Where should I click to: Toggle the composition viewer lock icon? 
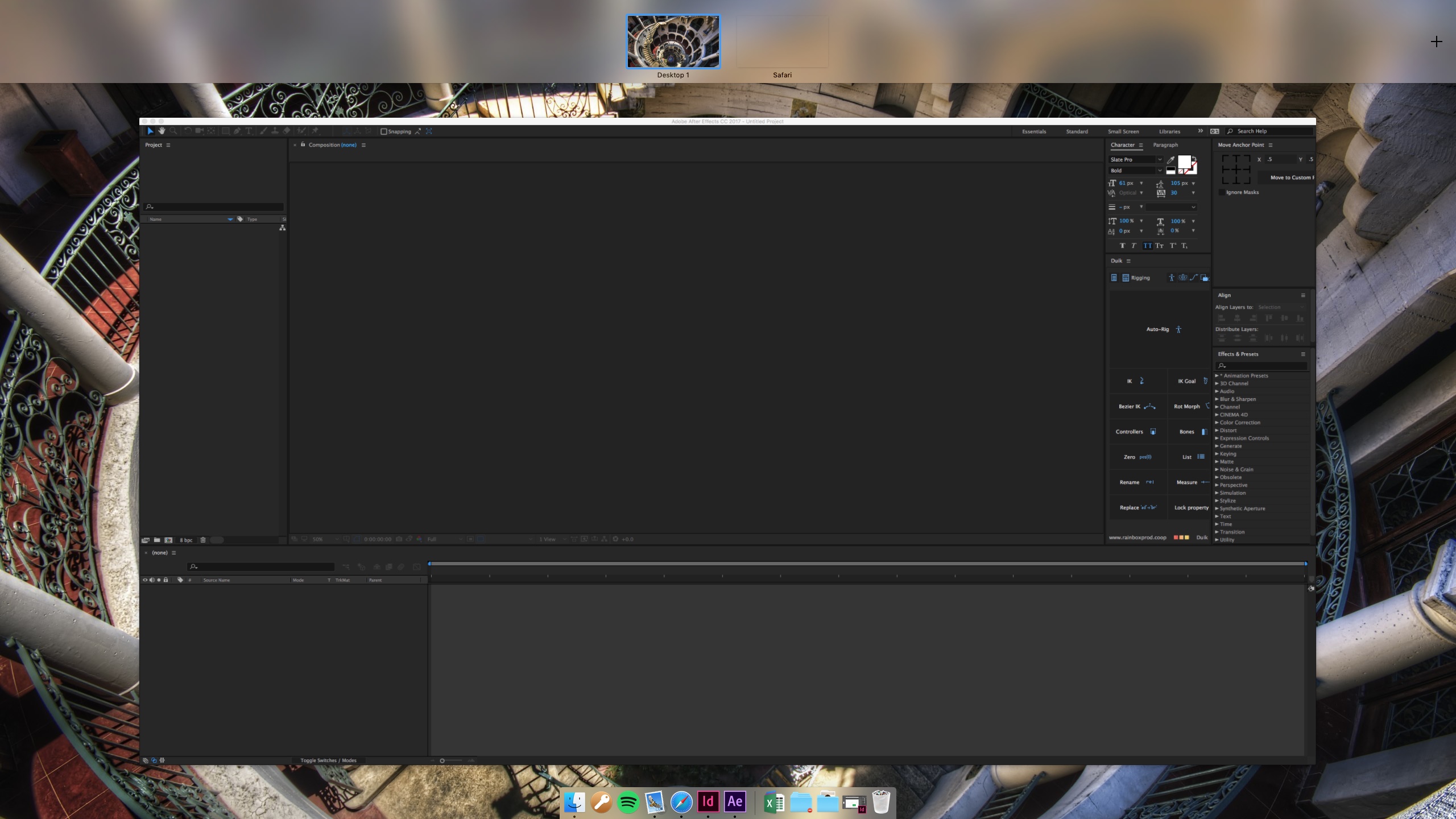coord(303,144)
